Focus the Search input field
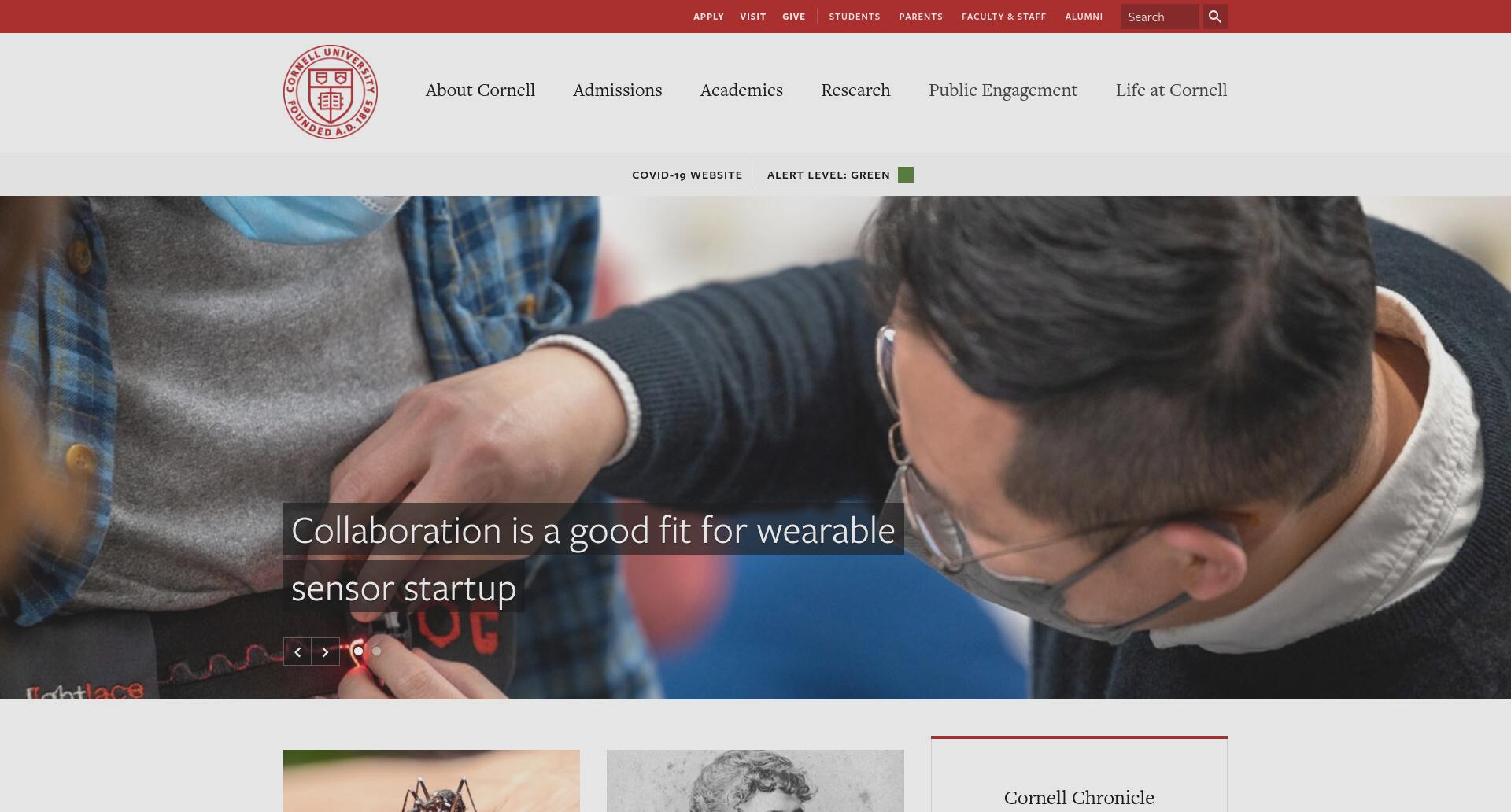This screenshot has width=1511, height=812. click(x=1159, y=17)
